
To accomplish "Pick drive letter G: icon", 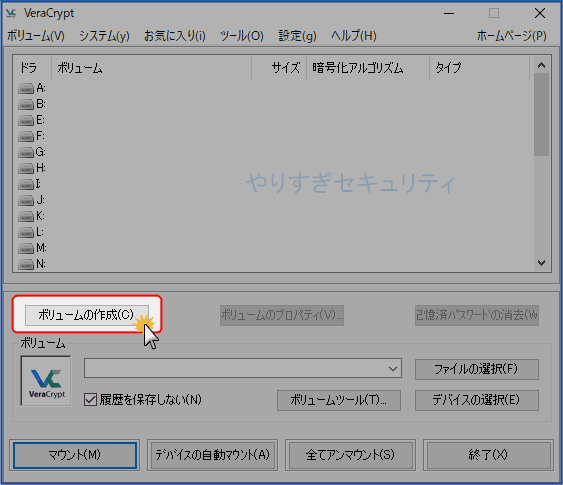I will [26, 153].
